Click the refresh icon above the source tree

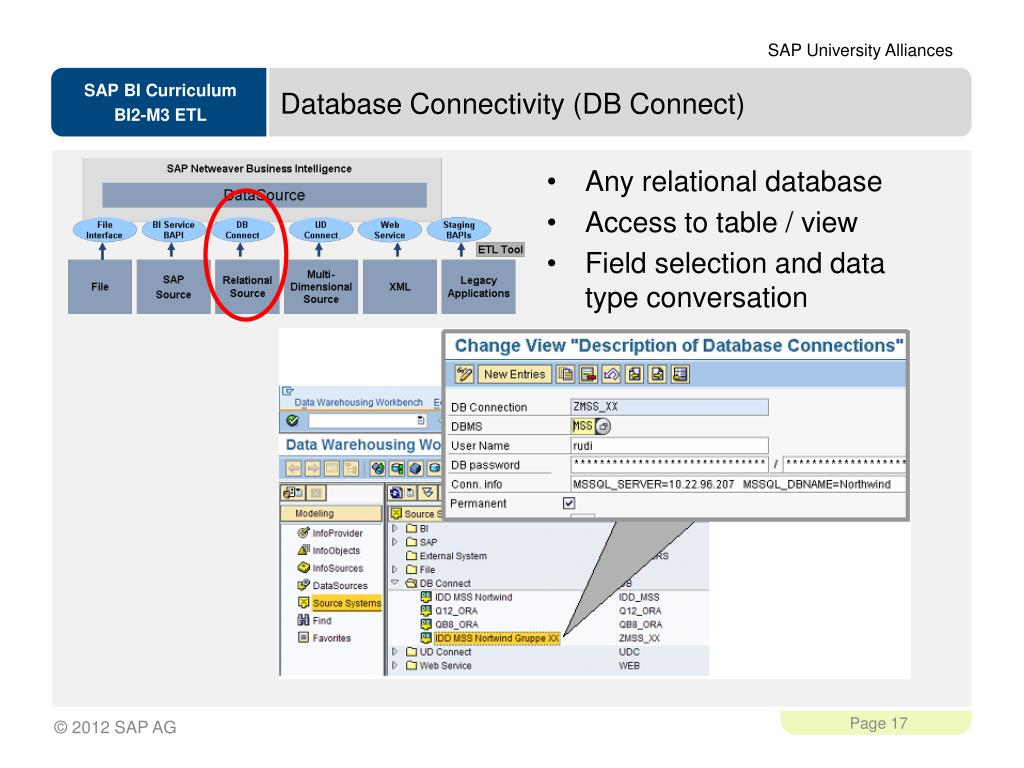pos(395,493)
